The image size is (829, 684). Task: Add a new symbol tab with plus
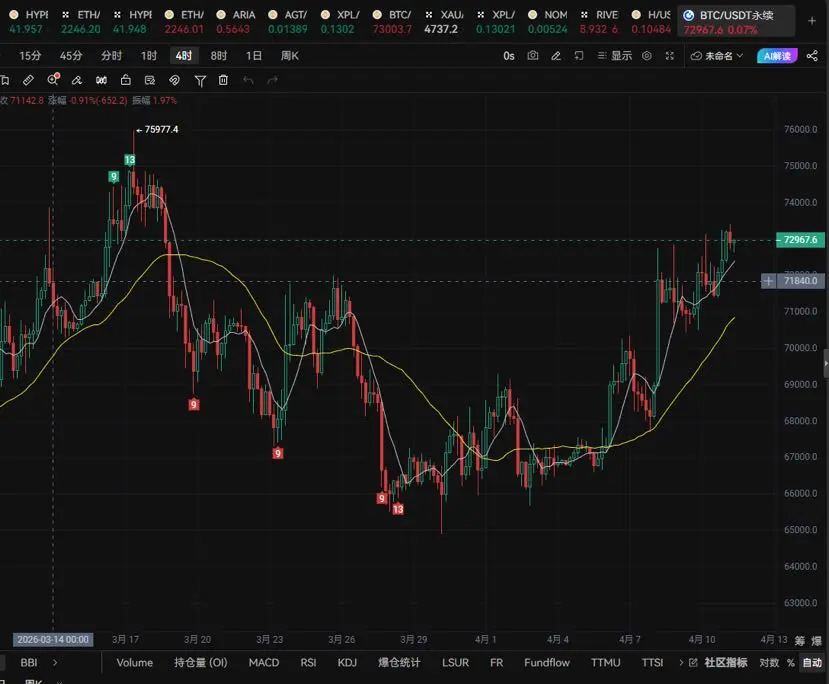[x=812, y=21]
